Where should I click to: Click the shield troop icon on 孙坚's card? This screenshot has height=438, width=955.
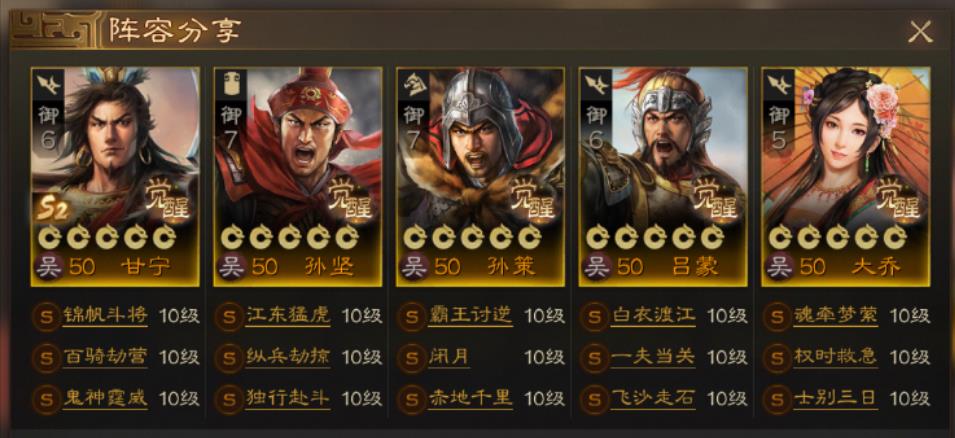click(x=230, y=83)
